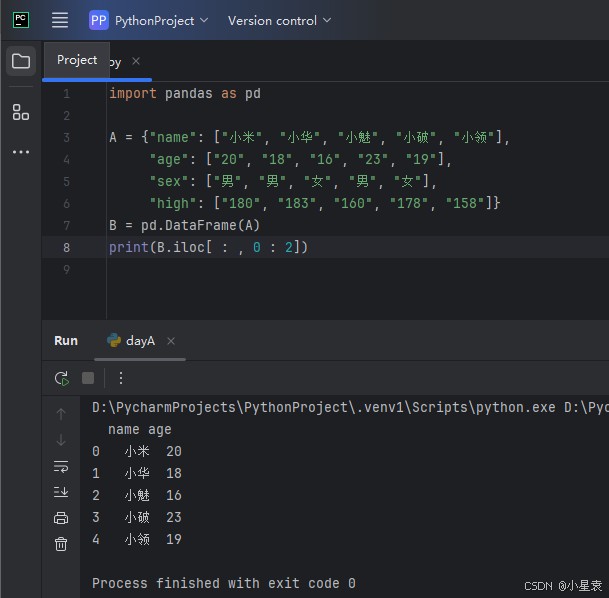This screenshot has width=609, height=598.
Task: Expand the PythonProject dropdown
Action: click(150, 20)
